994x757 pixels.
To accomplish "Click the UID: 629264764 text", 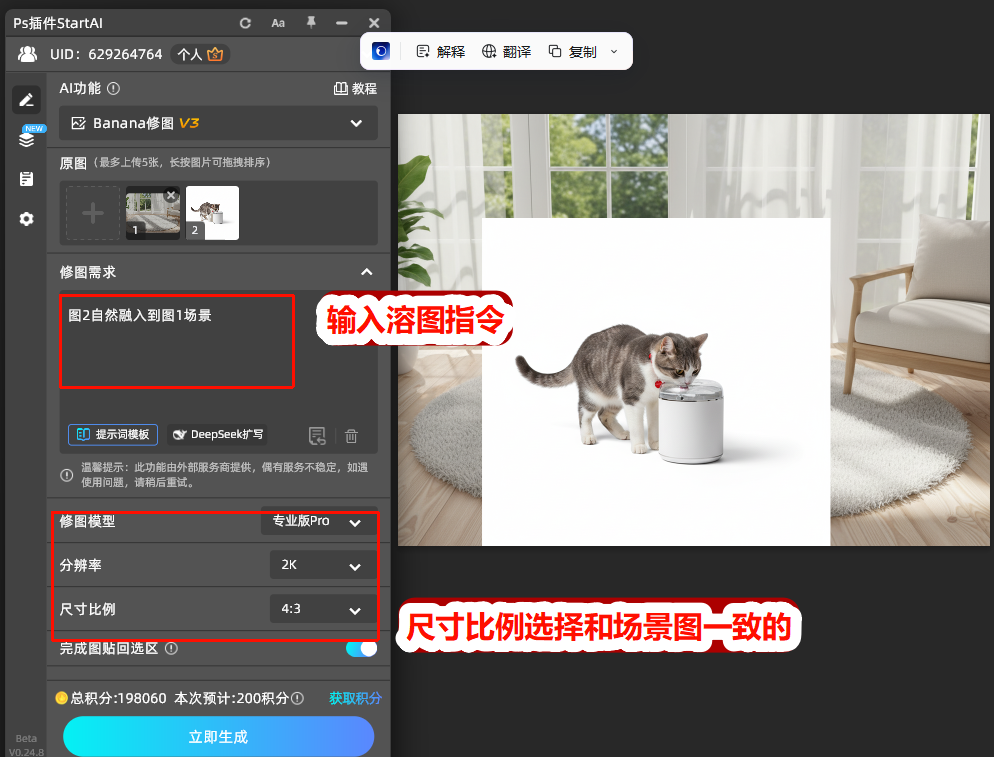I will coord(106,54).
